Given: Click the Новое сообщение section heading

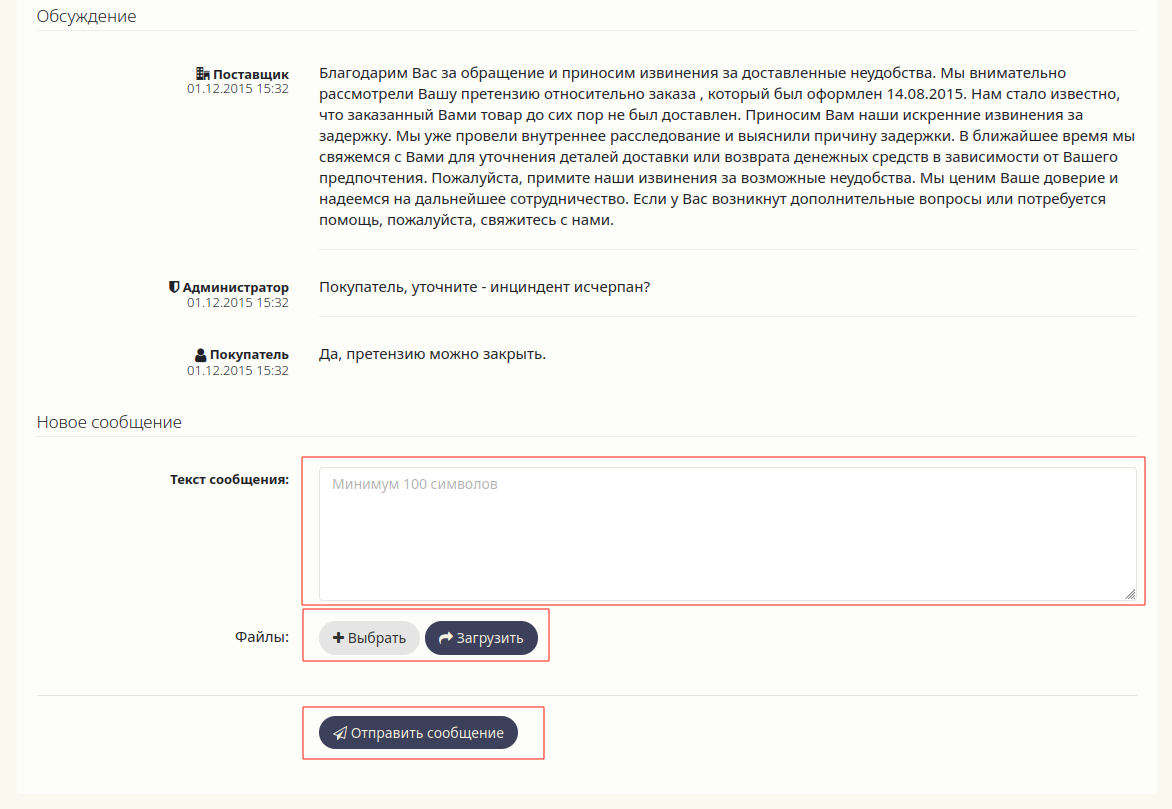Looking at the screenshot, I should click(109, 422).
